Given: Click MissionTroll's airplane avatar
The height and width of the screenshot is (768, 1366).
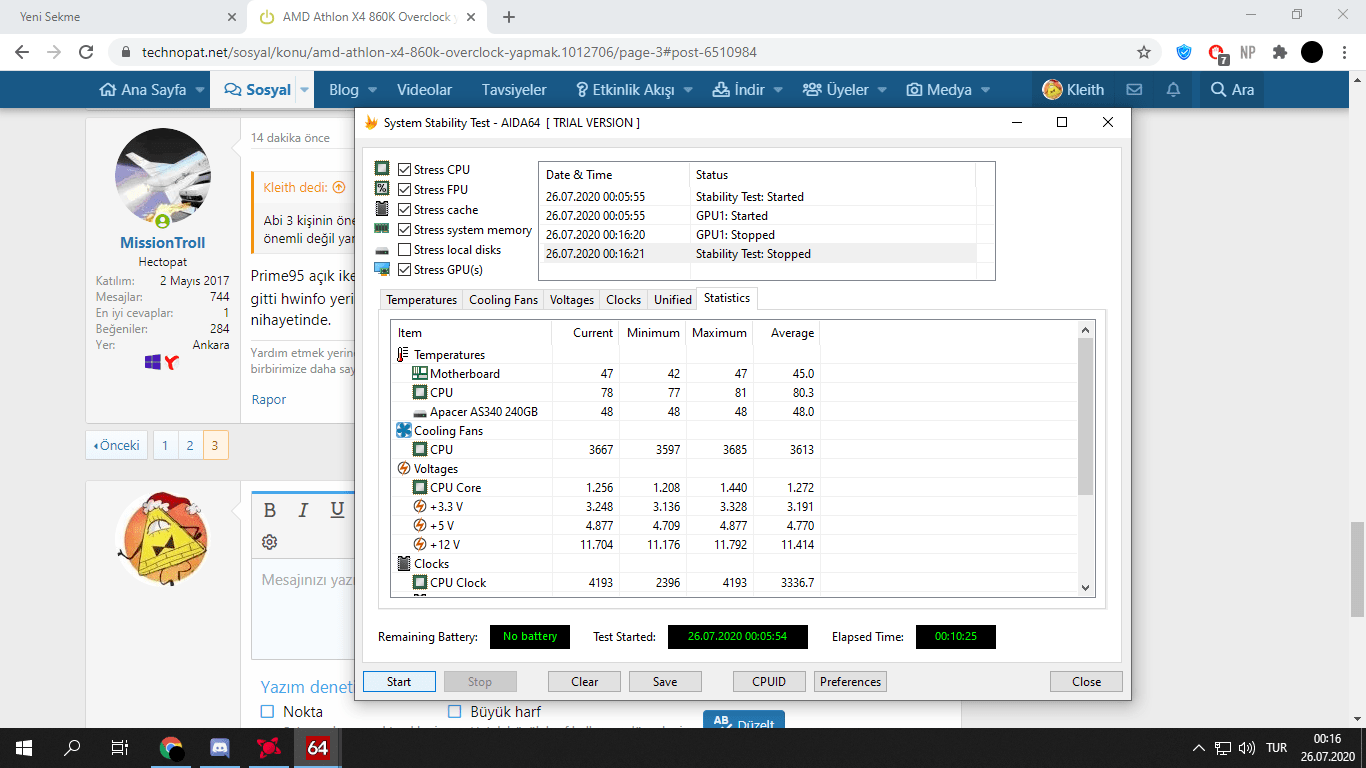Looking at the screenshot, I should pyautogui.click(x=163, y=176).
